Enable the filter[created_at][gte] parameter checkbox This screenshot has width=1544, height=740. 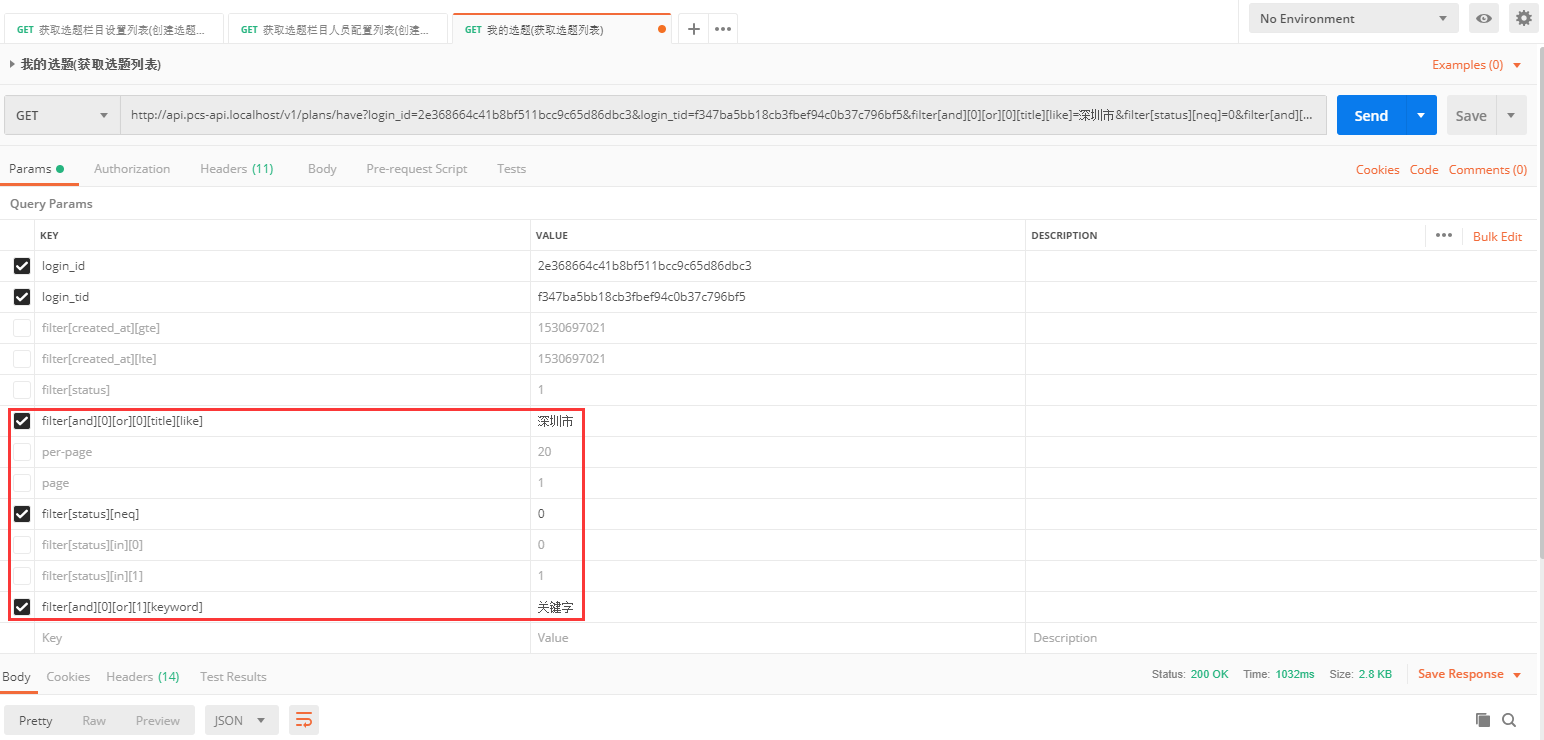(x=22, y=328)
